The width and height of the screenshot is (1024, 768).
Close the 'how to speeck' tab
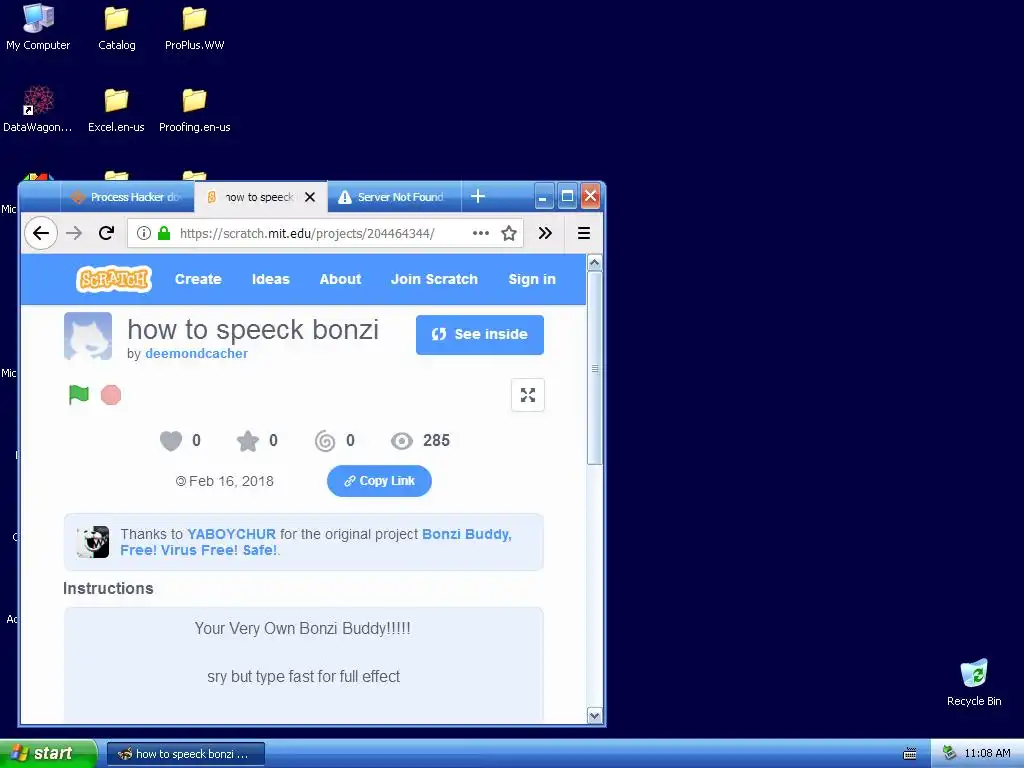coord(310,197)
